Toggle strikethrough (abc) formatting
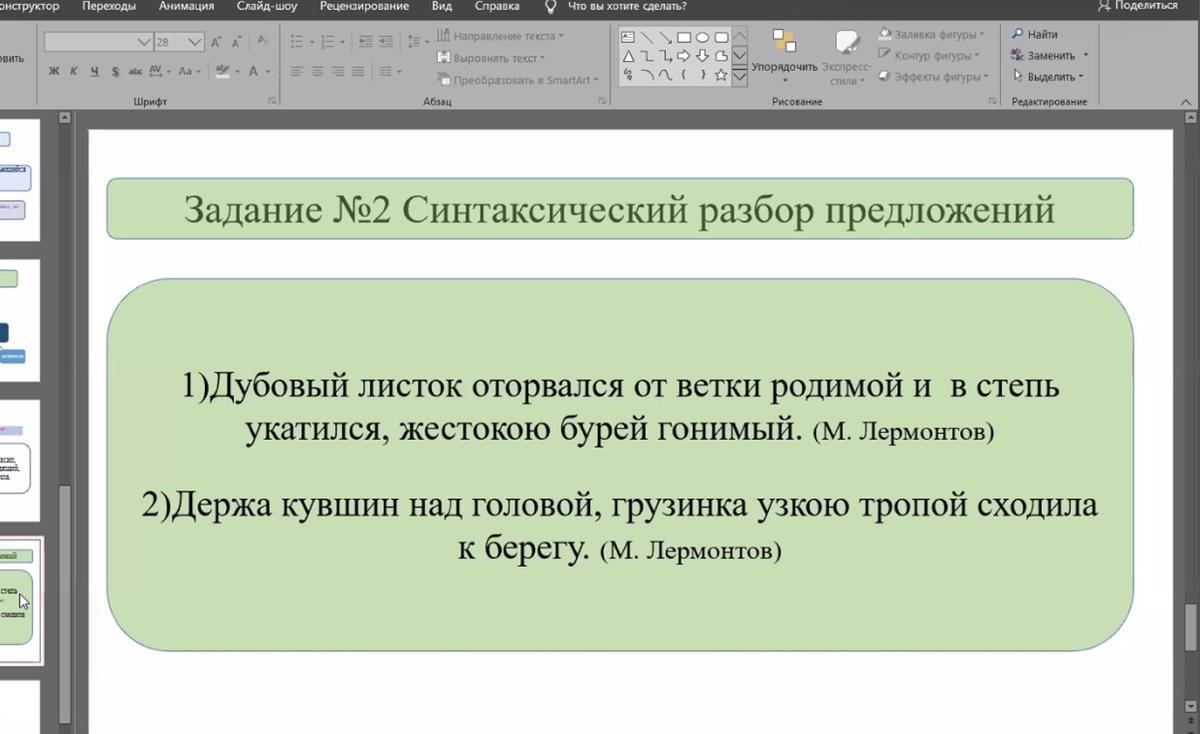This screenshot has width=1200, height=734. [135, 72]
